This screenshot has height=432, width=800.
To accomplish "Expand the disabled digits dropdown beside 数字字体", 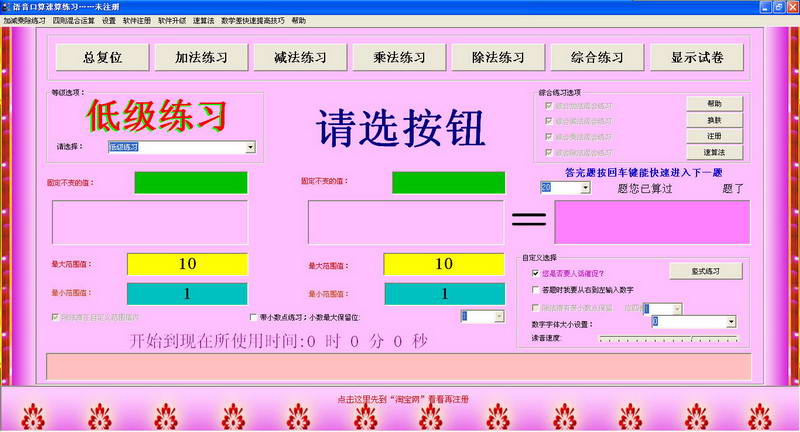I will click(677, 309).
